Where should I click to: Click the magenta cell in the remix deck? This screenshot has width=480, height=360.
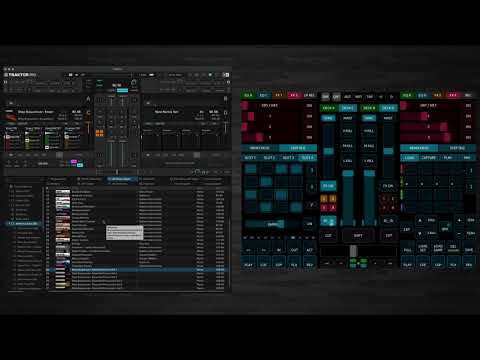click(x=73, y=162)
